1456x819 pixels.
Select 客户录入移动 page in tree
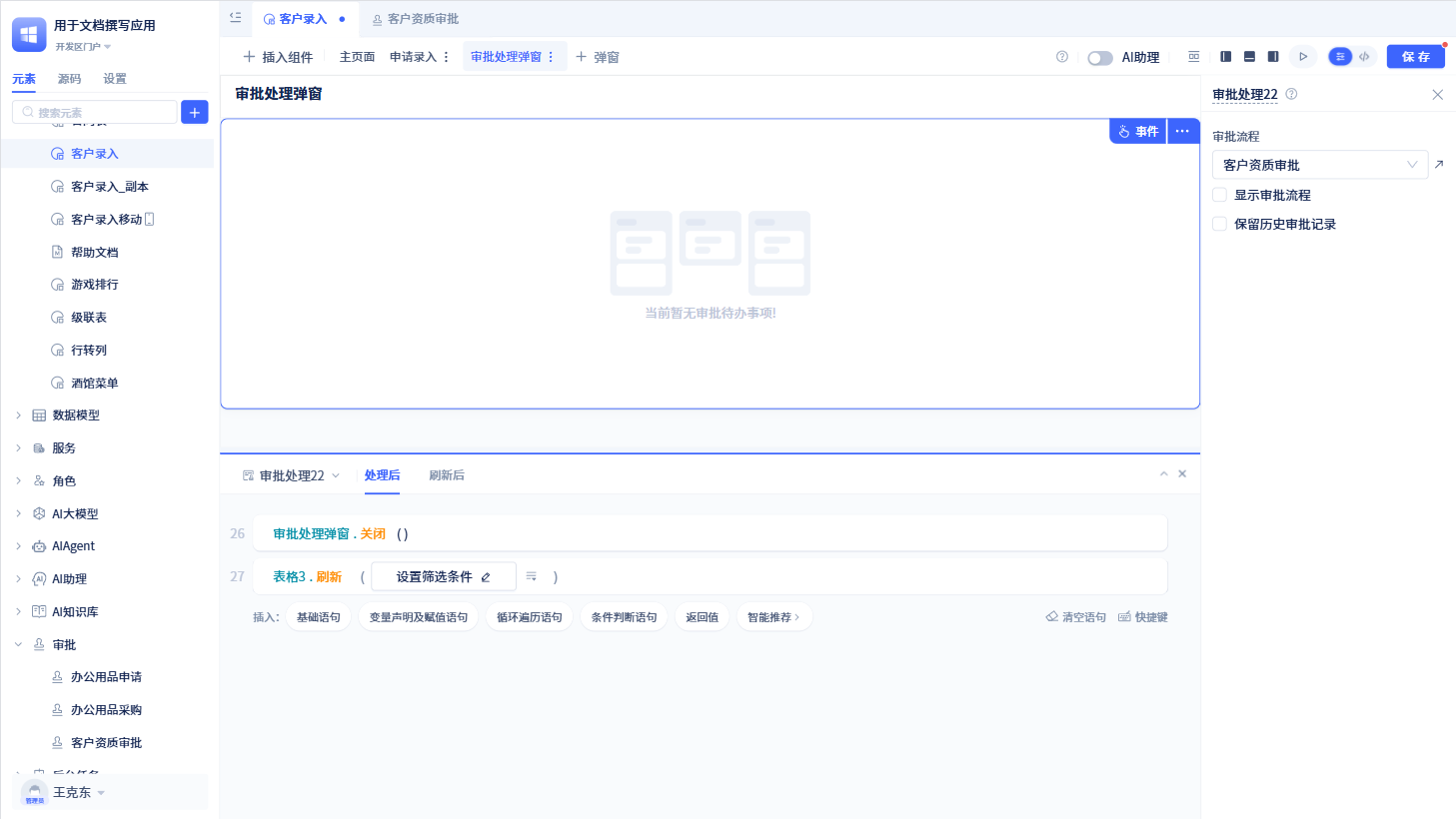[108, 220]
